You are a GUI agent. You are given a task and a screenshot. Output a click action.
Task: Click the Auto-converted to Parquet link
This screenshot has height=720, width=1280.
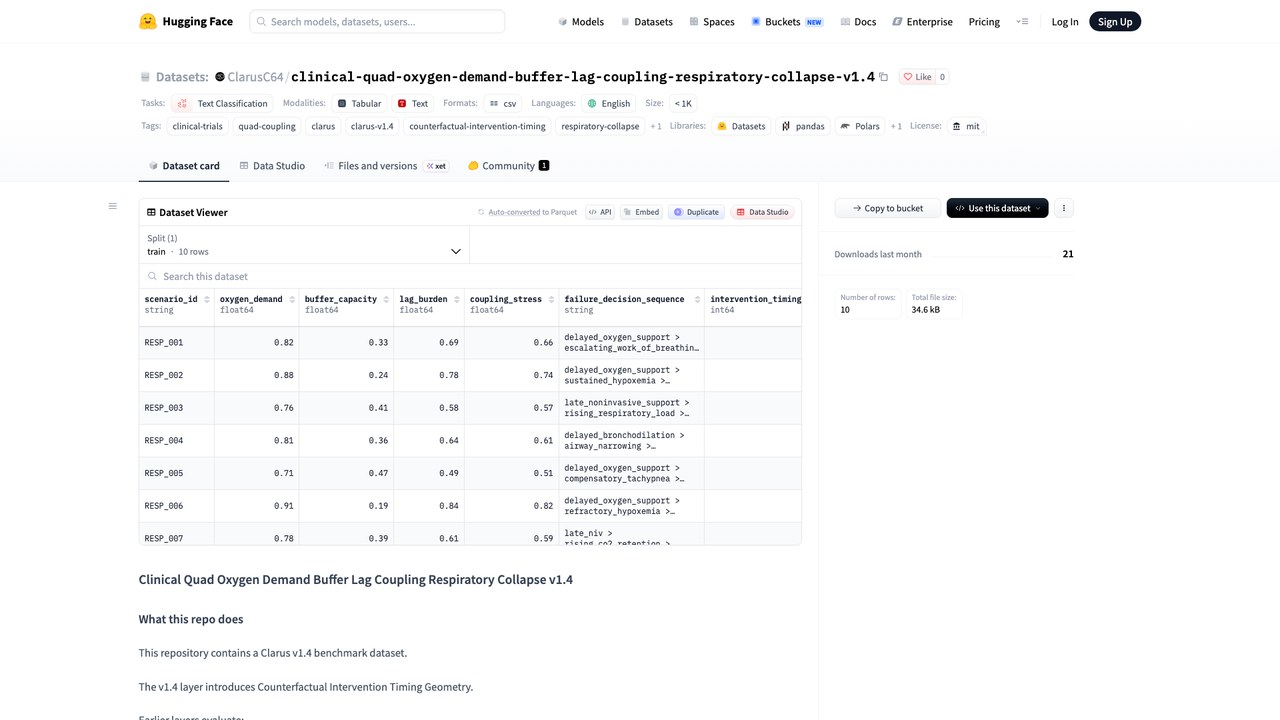[x=527, y=212]
